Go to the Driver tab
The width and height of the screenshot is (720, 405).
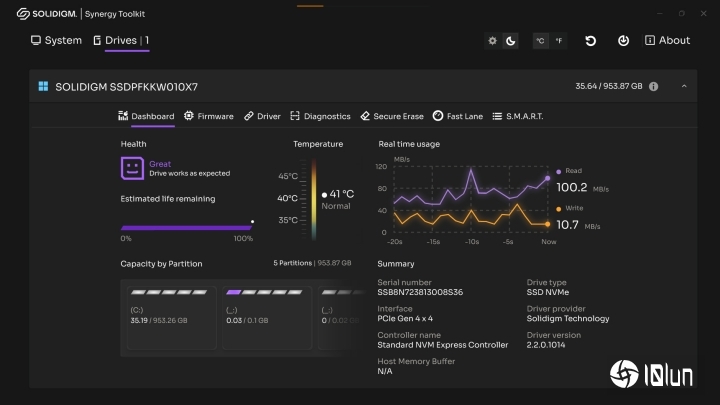pyautogui.click(x=262, y=117)
